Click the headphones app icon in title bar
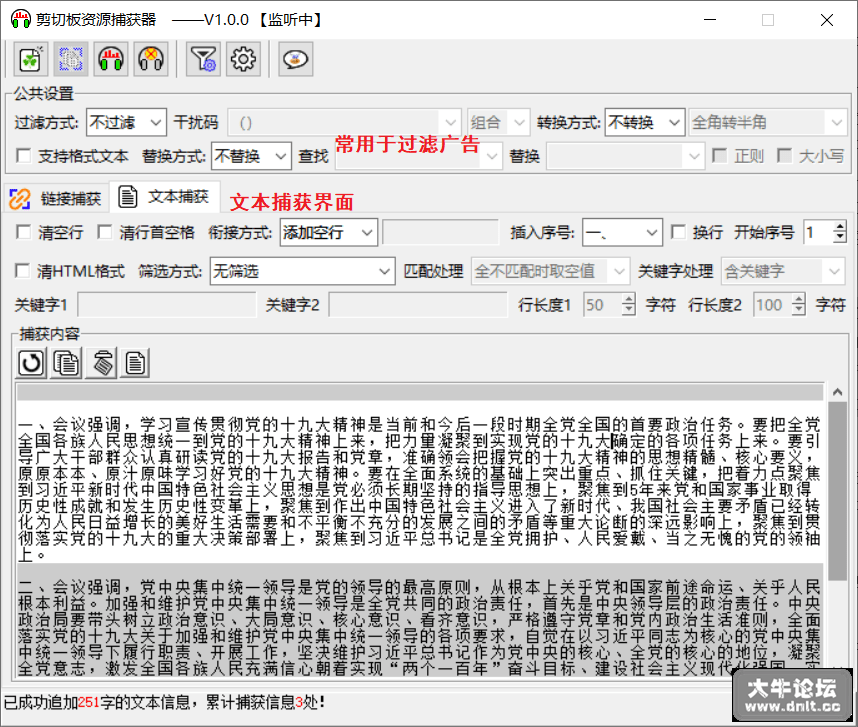This screenshot has width=858, height=727. (x=21, y=20)
